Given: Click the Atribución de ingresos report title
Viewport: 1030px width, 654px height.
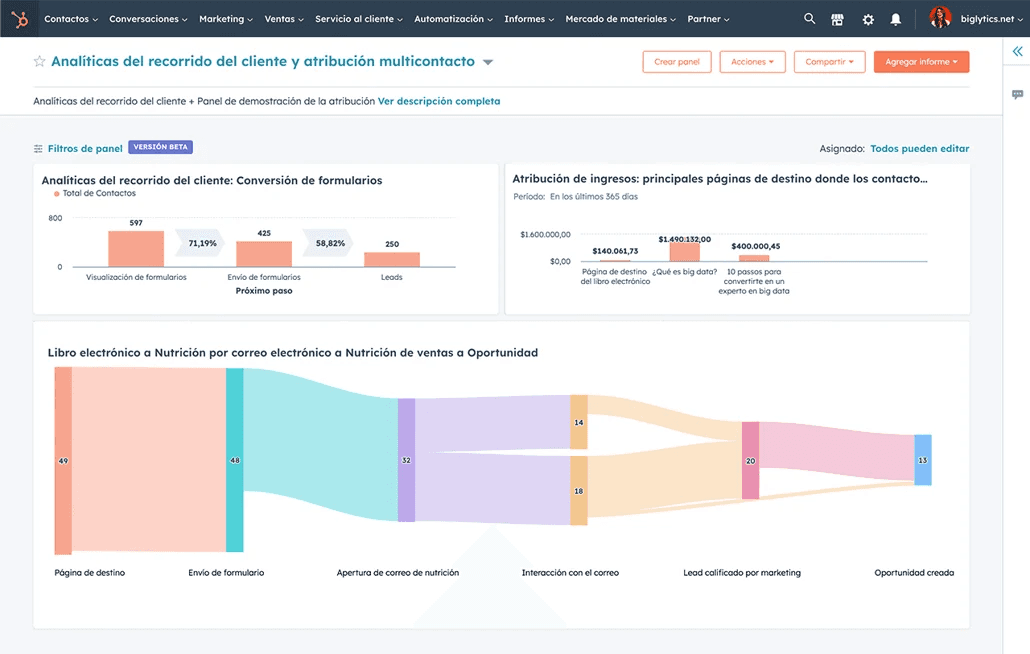Looking at the screenshot, I should [720, 179].
